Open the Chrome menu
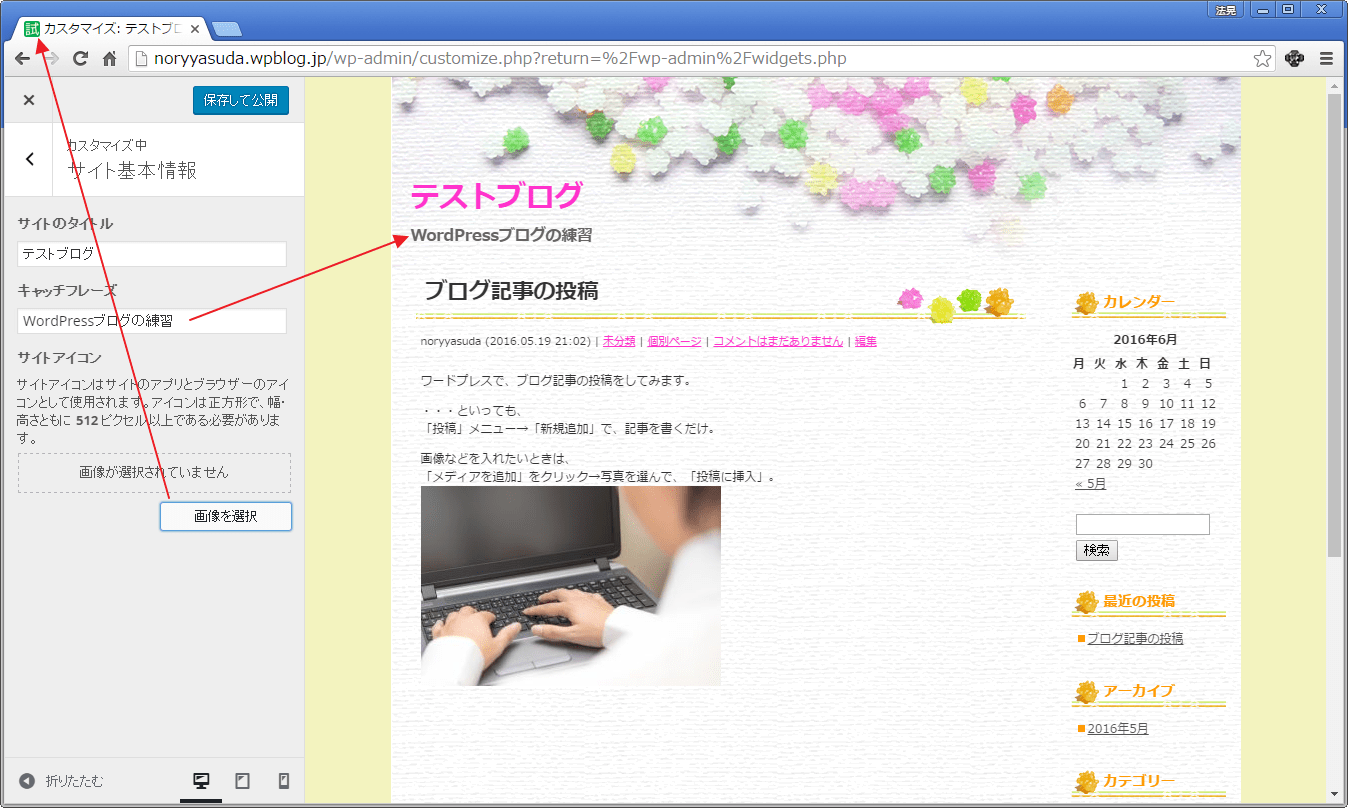1348x808 pixels. coord(1326,58)
